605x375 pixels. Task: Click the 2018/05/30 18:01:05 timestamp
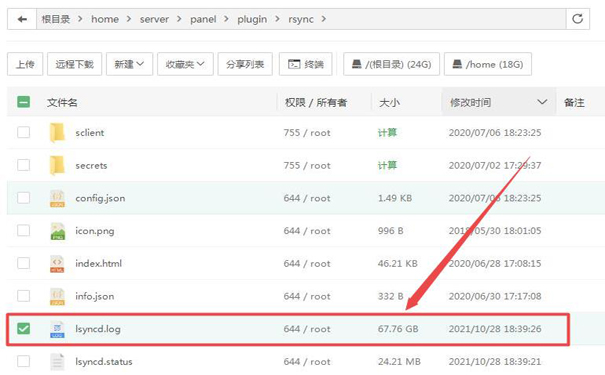click(495, 231)
